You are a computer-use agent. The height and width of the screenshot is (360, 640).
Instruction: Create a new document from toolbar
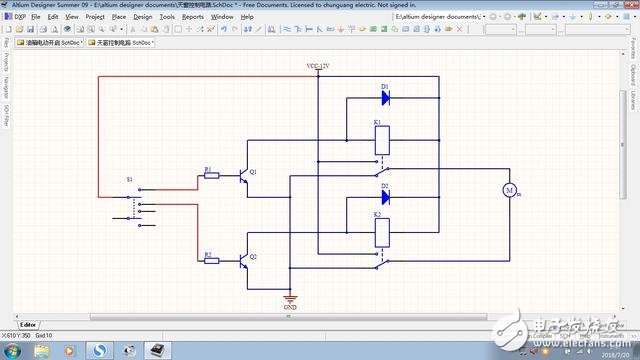pos(9,29)
